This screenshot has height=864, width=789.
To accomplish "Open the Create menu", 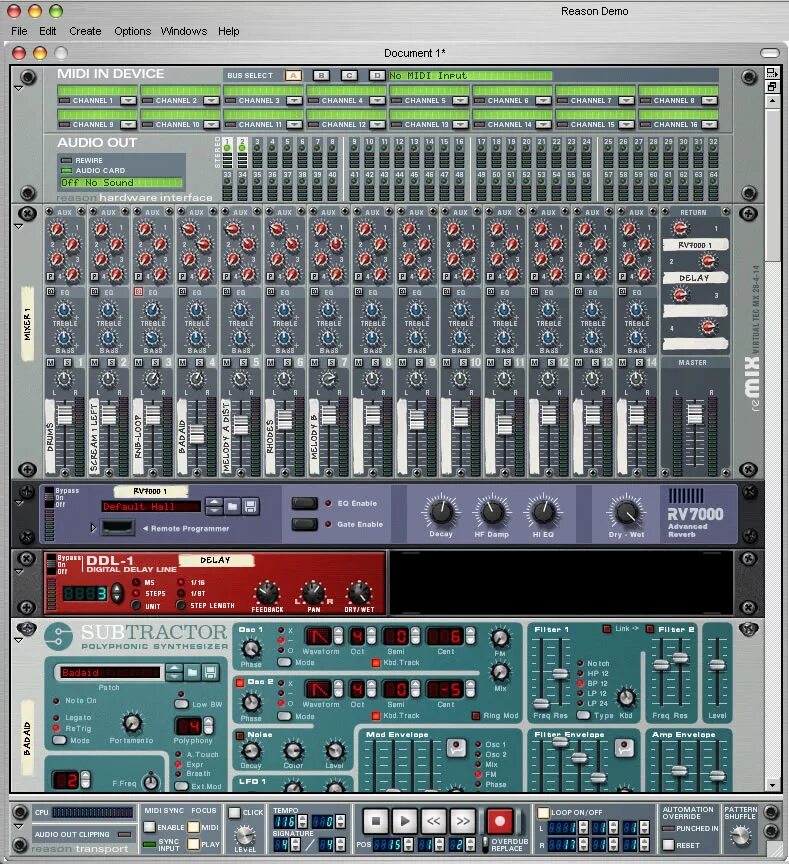I will pyautogui.click(x=85, y=31).
